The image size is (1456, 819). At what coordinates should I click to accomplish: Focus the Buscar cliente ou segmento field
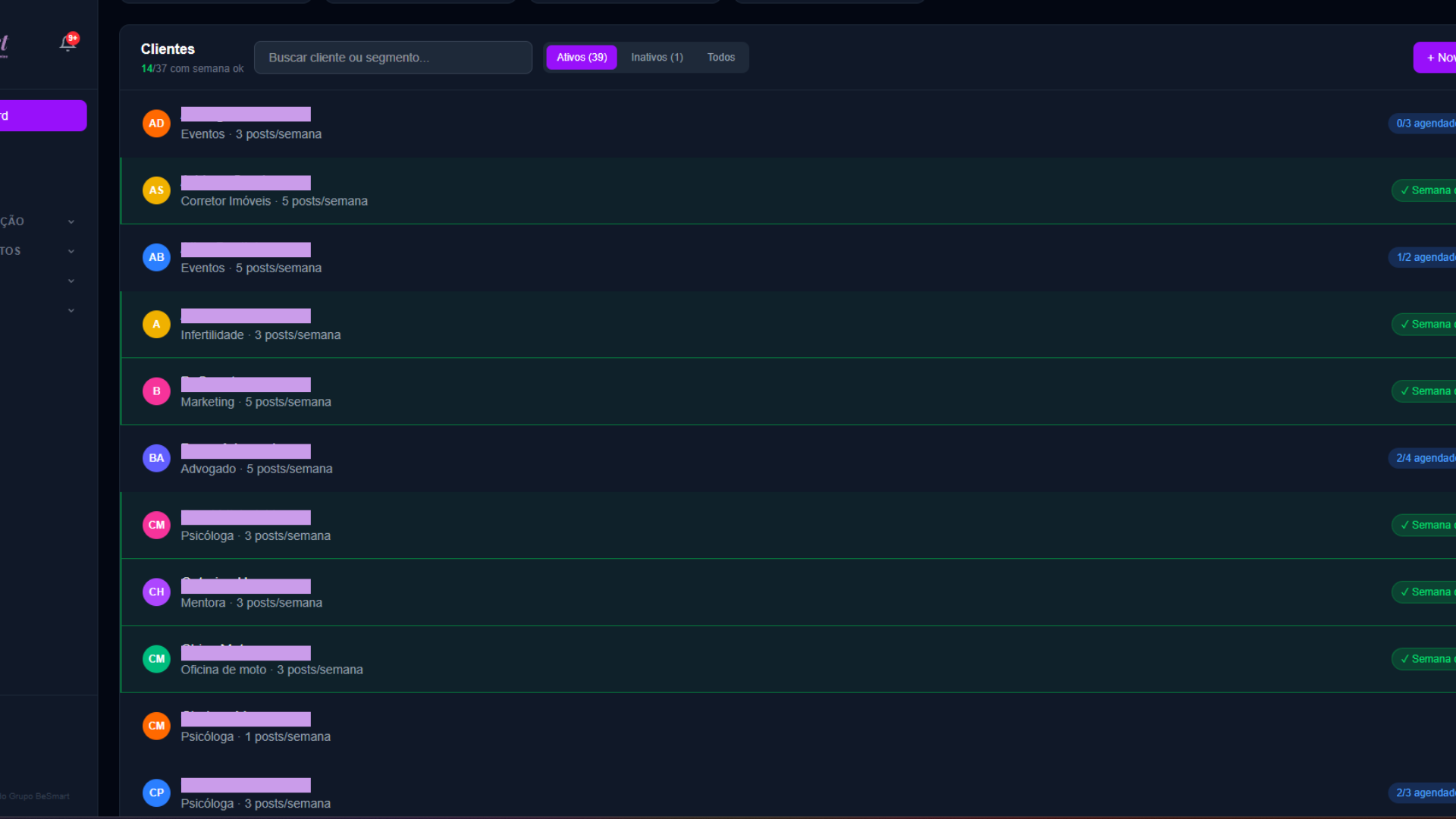pyautogui.click(x=393, y=58)
